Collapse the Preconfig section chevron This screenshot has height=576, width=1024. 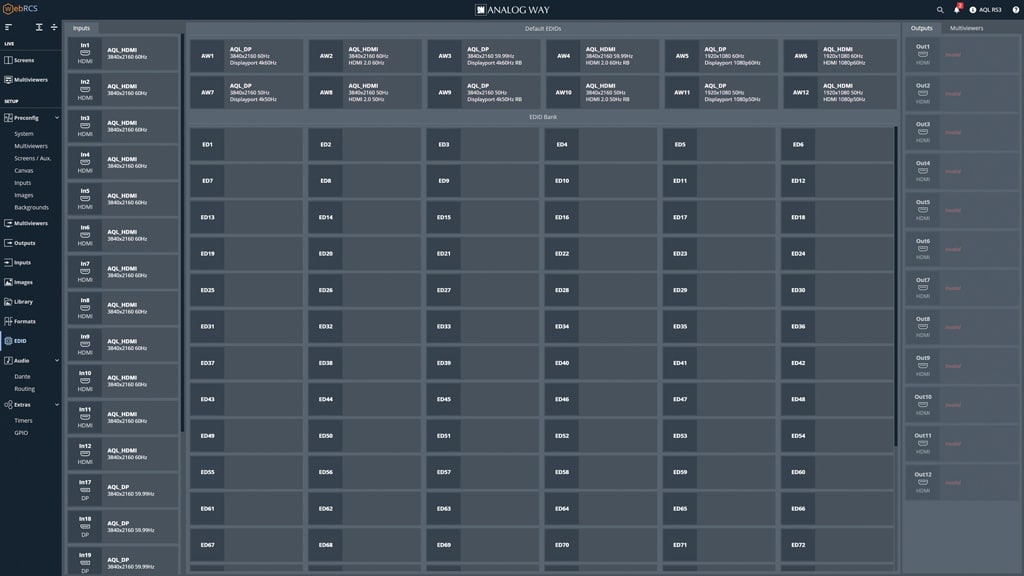(57, 118)
